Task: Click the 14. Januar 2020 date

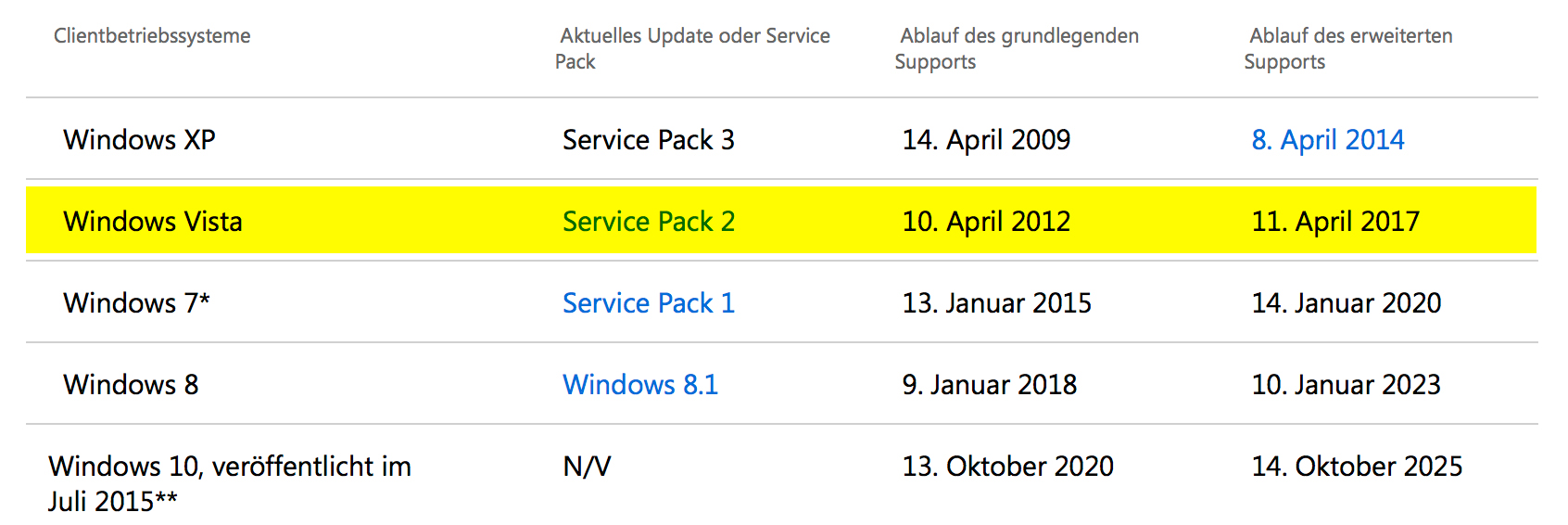Action: coord(1347,303)
